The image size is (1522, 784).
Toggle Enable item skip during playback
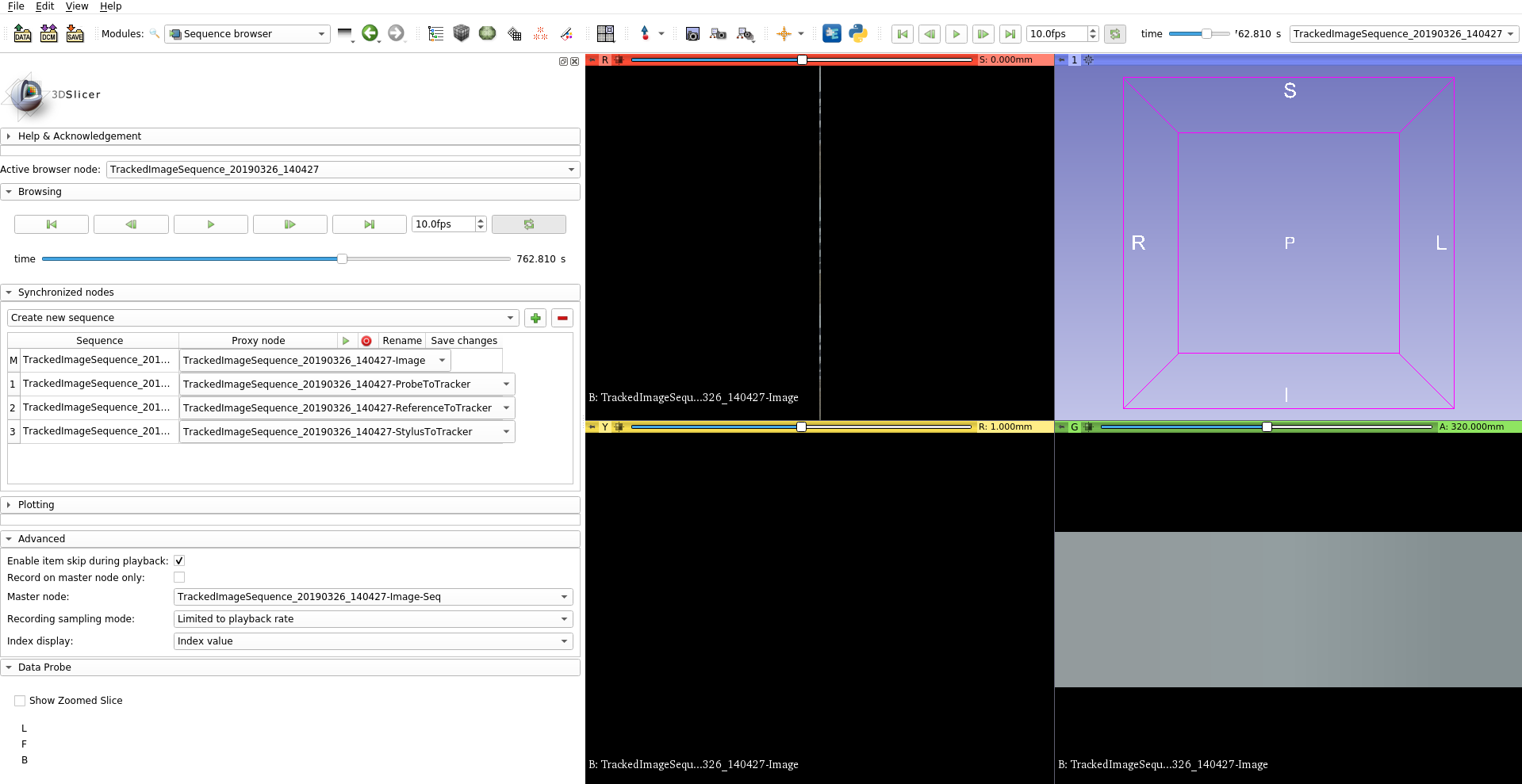pyautogui.click(x=178, y=560)
